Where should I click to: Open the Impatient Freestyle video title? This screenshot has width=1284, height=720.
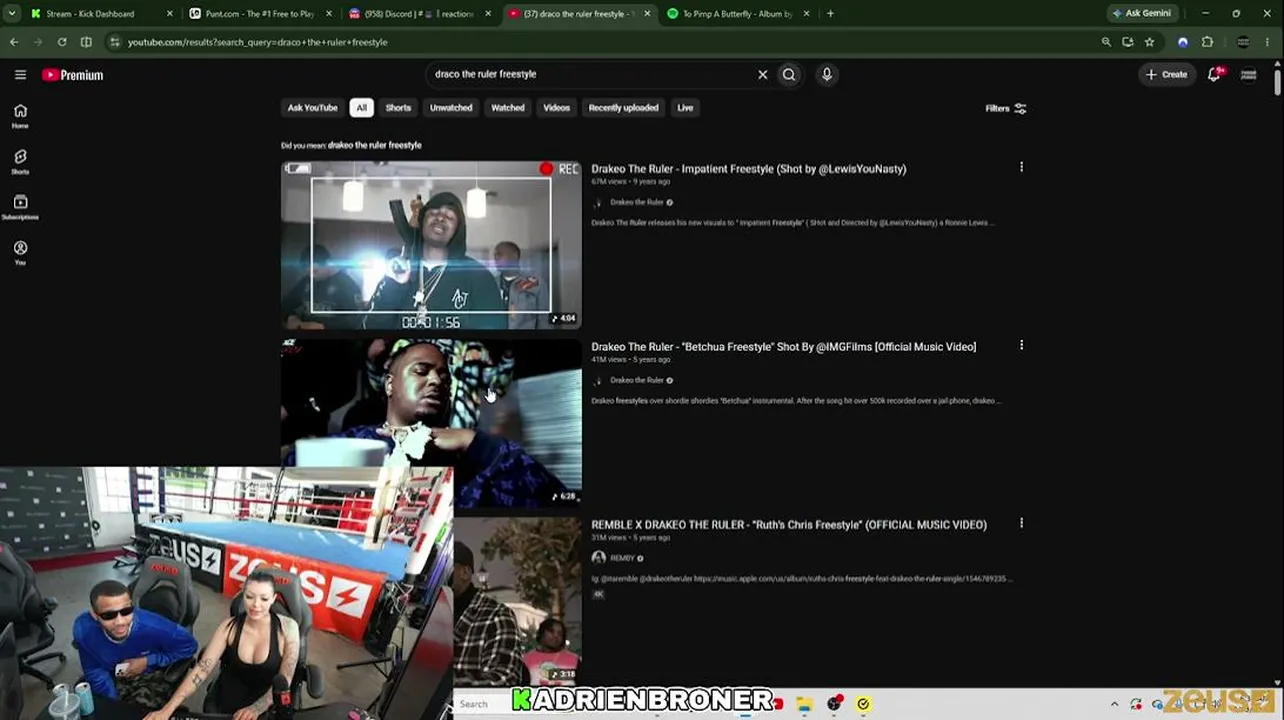[x=749, y=169]
